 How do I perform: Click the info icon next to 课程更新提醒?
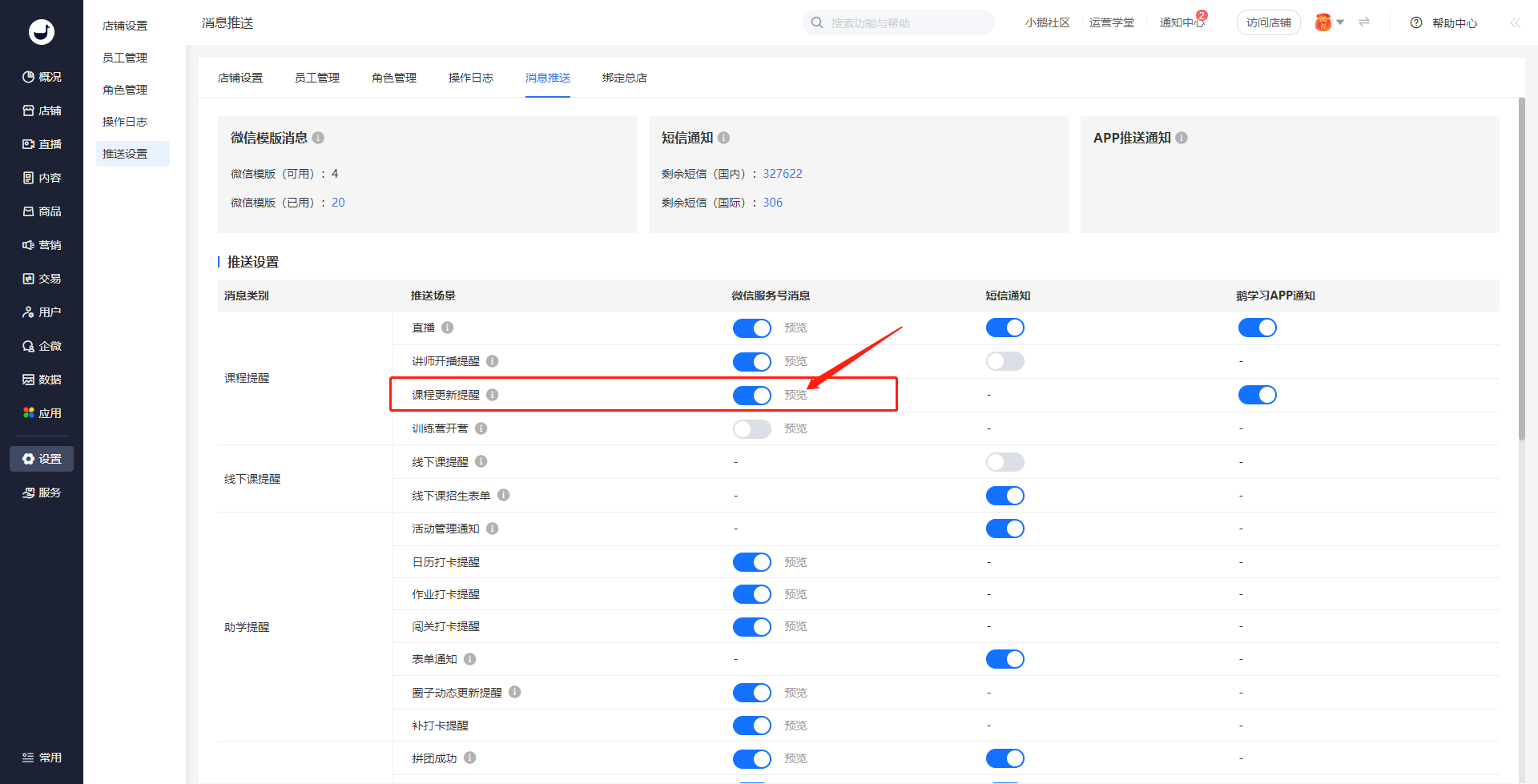(493, 395)
